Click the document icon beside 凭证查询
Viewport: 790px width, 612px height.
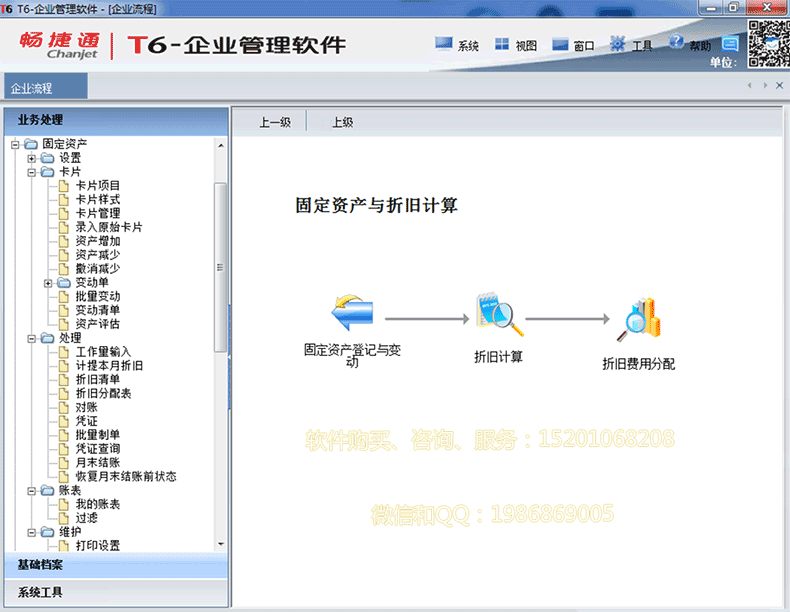[63, 449]
